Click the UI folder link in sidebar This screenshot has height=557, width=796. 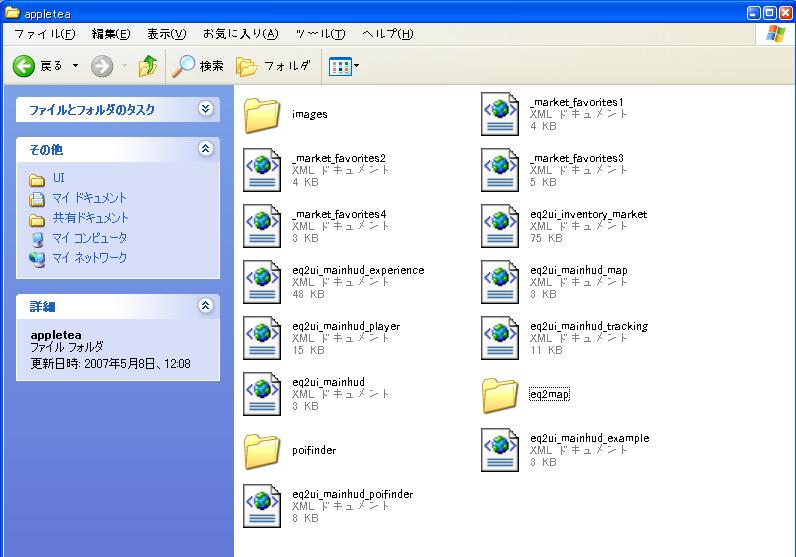point(58,178)
